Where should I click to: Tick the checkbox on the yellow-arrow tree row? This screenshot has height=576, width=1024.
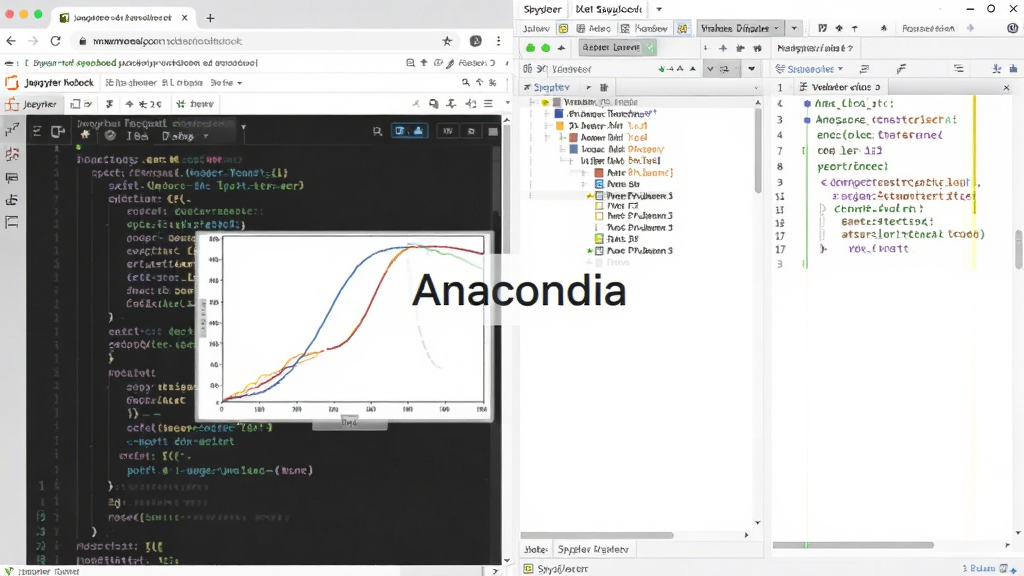pos(599,196)
